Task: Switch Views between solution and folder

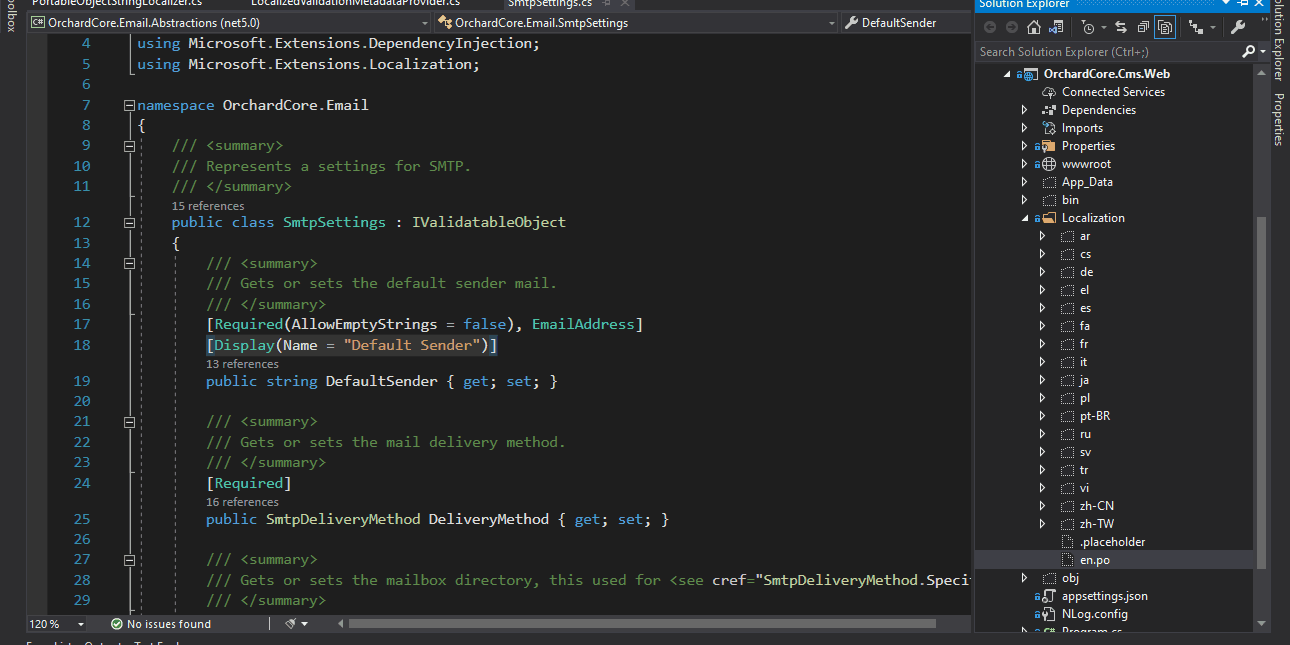Action: pos(1056,27)
